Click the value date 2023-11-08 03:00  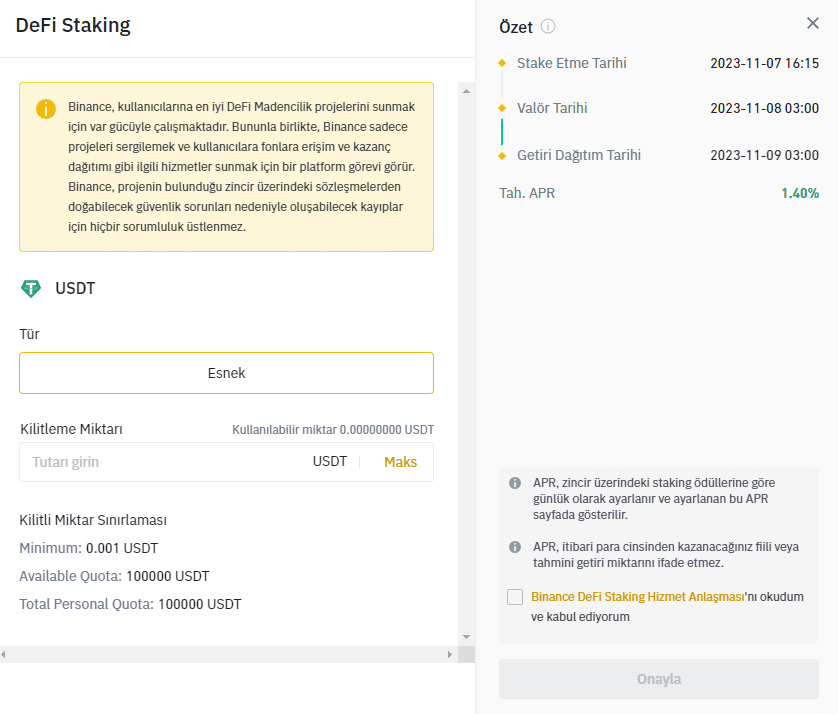tap(764, 108)
